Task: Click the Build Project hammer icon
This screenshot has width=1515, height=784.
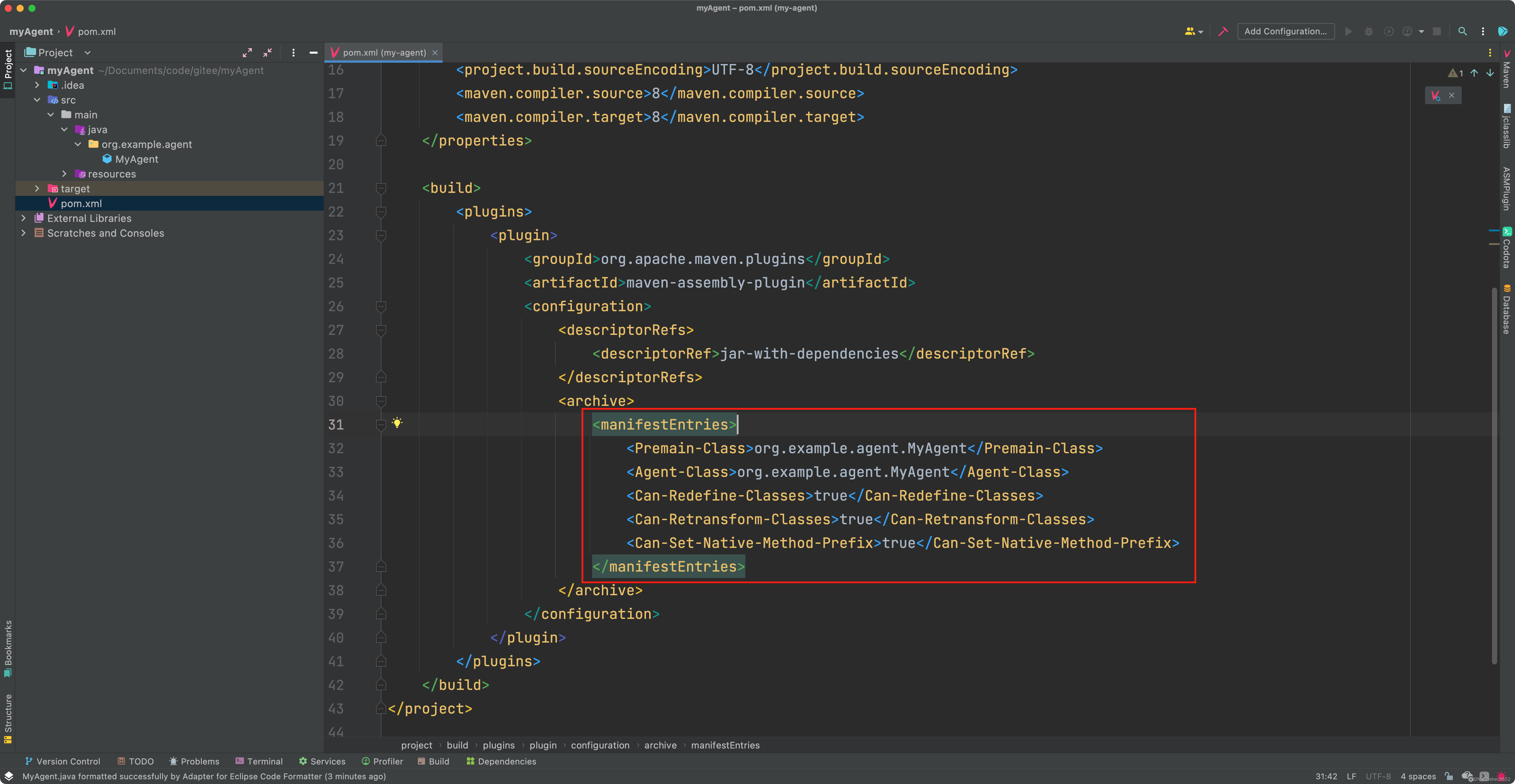Action: (1223, 31)
